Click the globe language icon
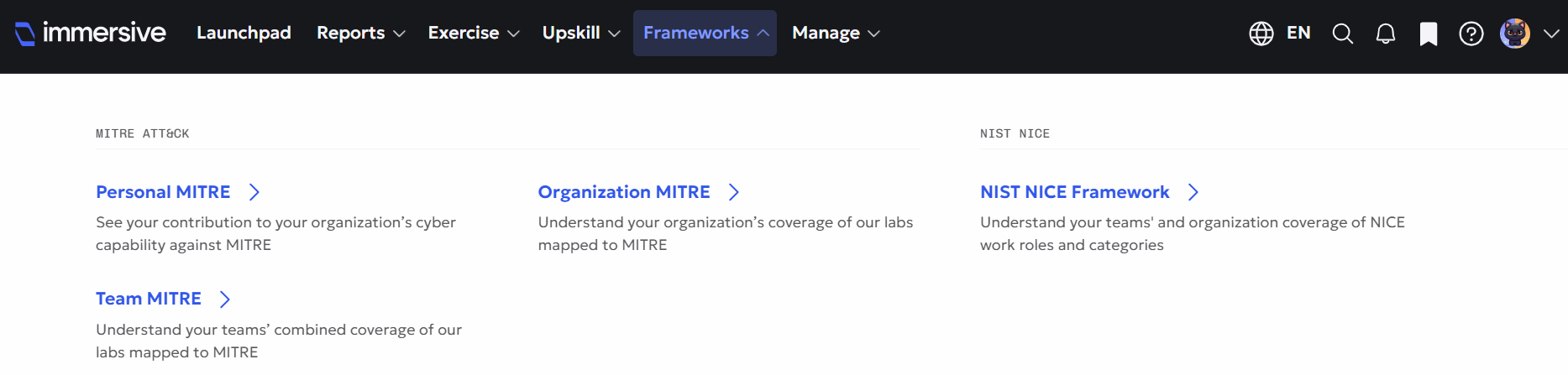Viewport: 1568px width, 375px height. point(1261,34)
